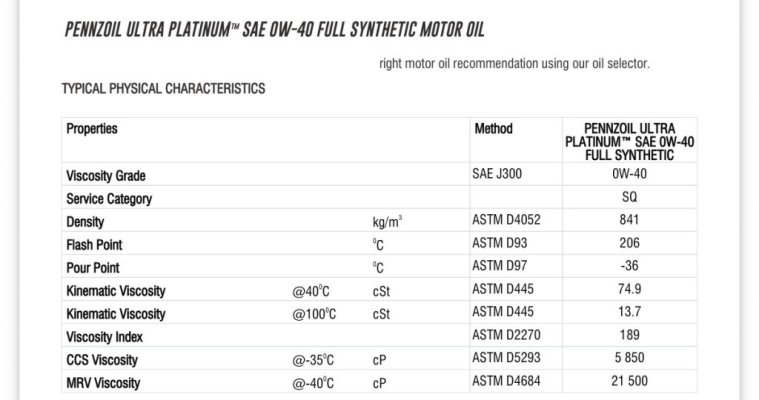Screen dimensions: 759x400
Task: Select the Typical Physical Characteristics heading
Action: point(163,89)
